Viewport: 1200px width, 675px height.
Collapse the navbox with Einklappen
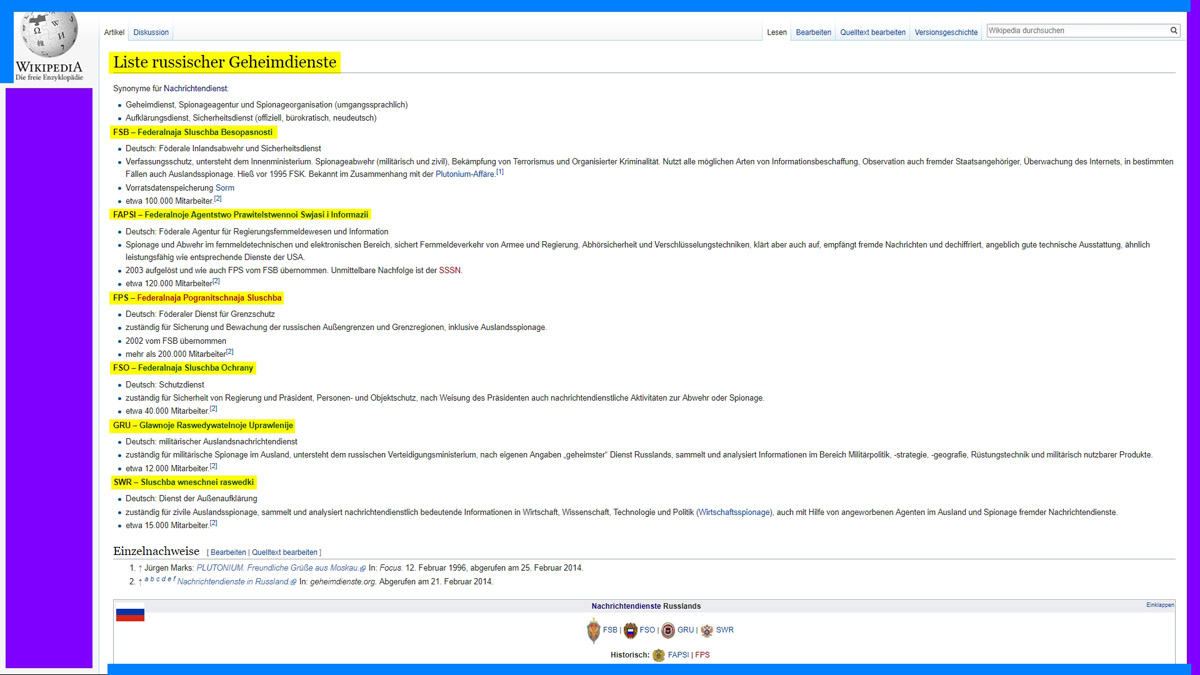tap(1160, 605)
